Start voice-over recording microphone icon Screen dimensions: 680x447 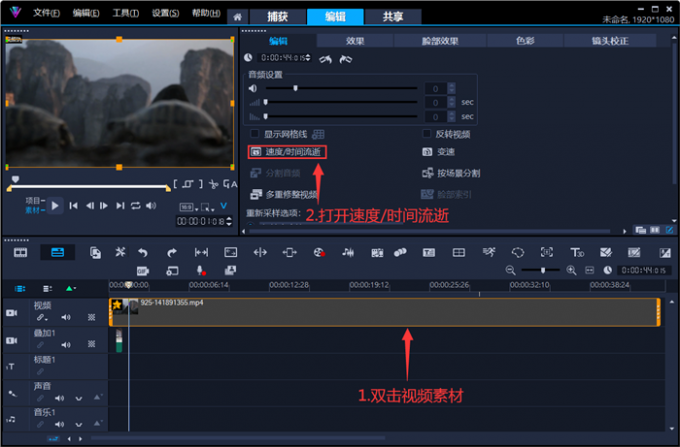click(x=201, y=271)
